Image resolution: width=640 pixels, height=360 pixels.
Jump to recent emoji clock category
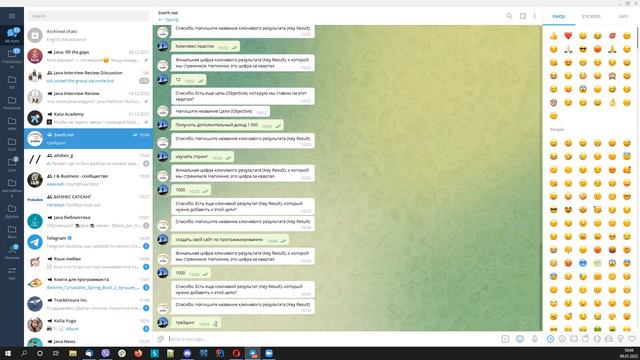coord(550,339)
